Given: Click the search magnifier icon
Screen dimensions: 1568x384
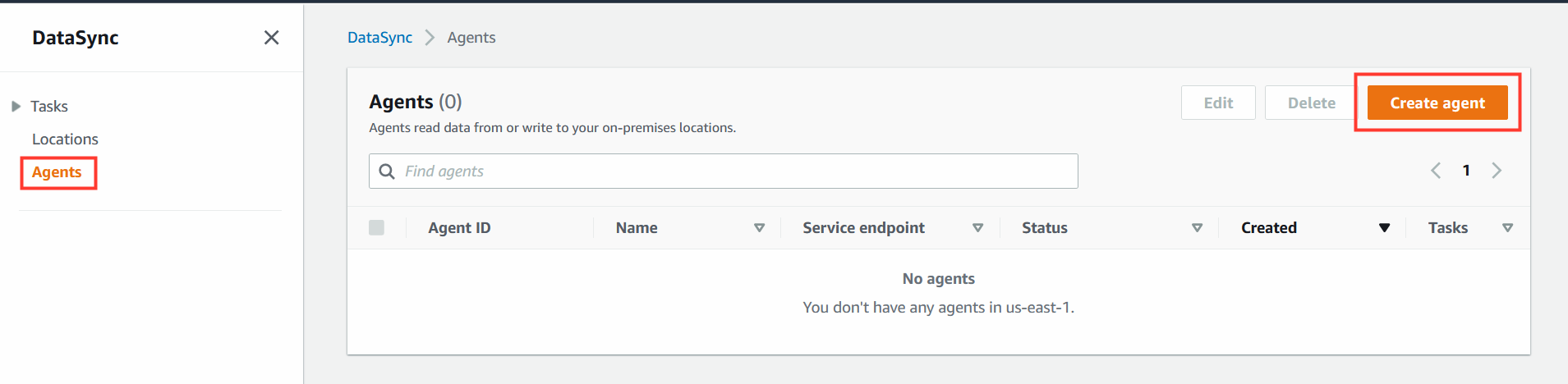Looking at the screenshot, I should [x=387, y=171].
